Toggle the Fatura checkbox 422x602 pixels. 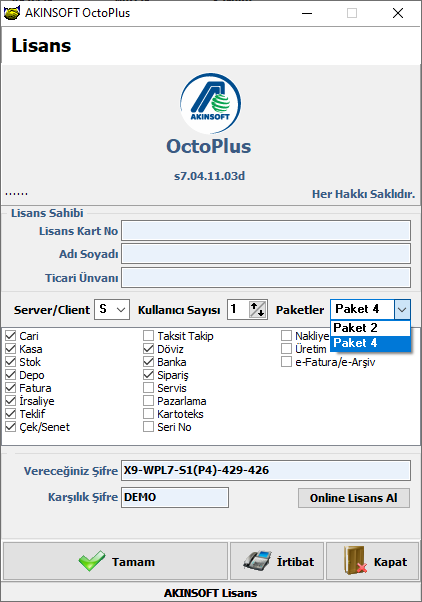(10, 388)
